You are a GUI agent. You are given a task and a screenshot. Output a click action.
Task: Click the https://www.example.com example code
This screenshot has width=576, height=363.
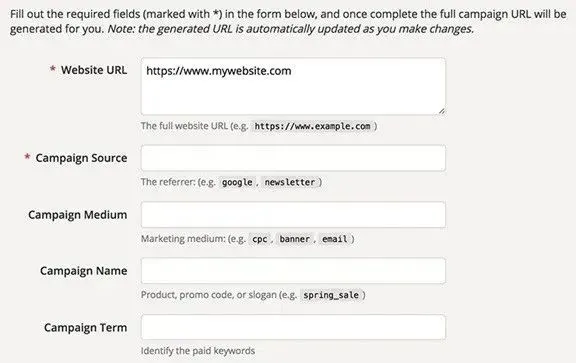(x=313, y=126)
